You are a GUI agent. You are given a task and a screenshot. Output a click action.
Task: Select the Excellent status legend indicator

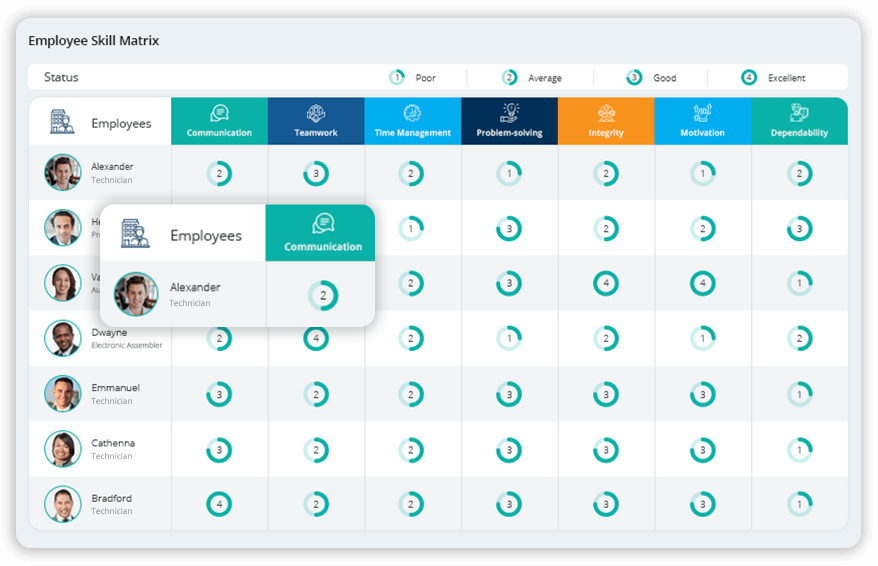[x=749, y=77]
